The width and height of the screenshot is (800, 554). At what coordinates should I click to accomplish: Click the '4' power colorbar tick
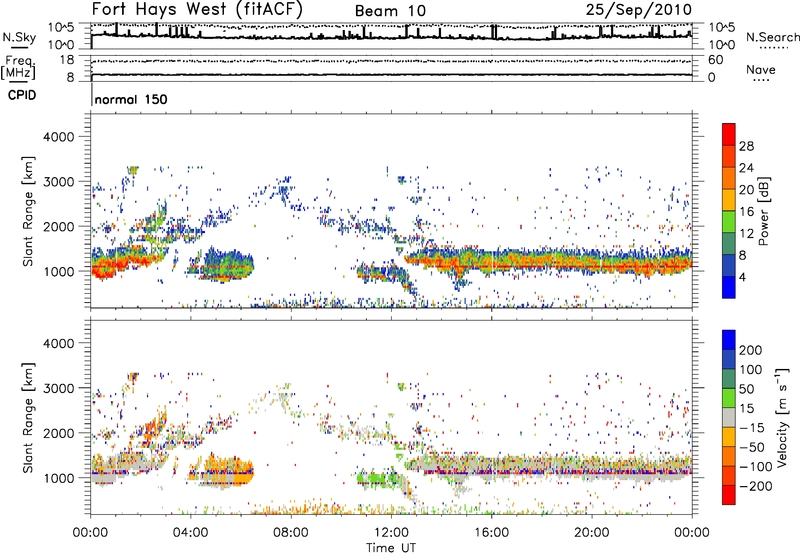click(x=743, y=277)
